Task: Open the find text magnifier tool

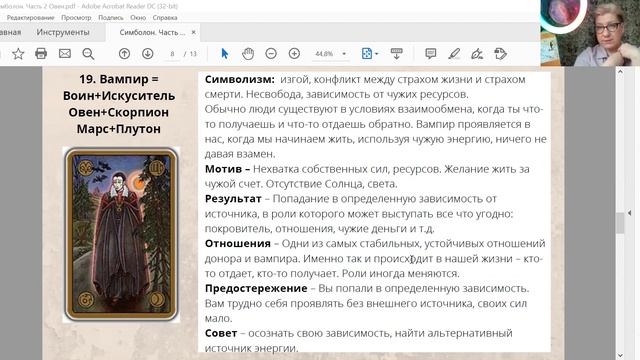Action: coord(88,53)
